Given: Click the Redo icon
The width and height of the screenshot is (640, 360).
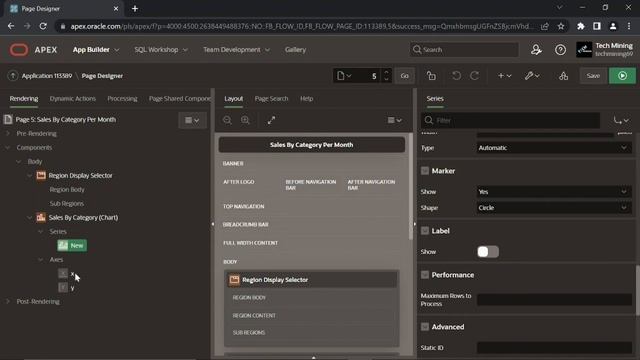Looking at the screenshot, I should 475,76.
